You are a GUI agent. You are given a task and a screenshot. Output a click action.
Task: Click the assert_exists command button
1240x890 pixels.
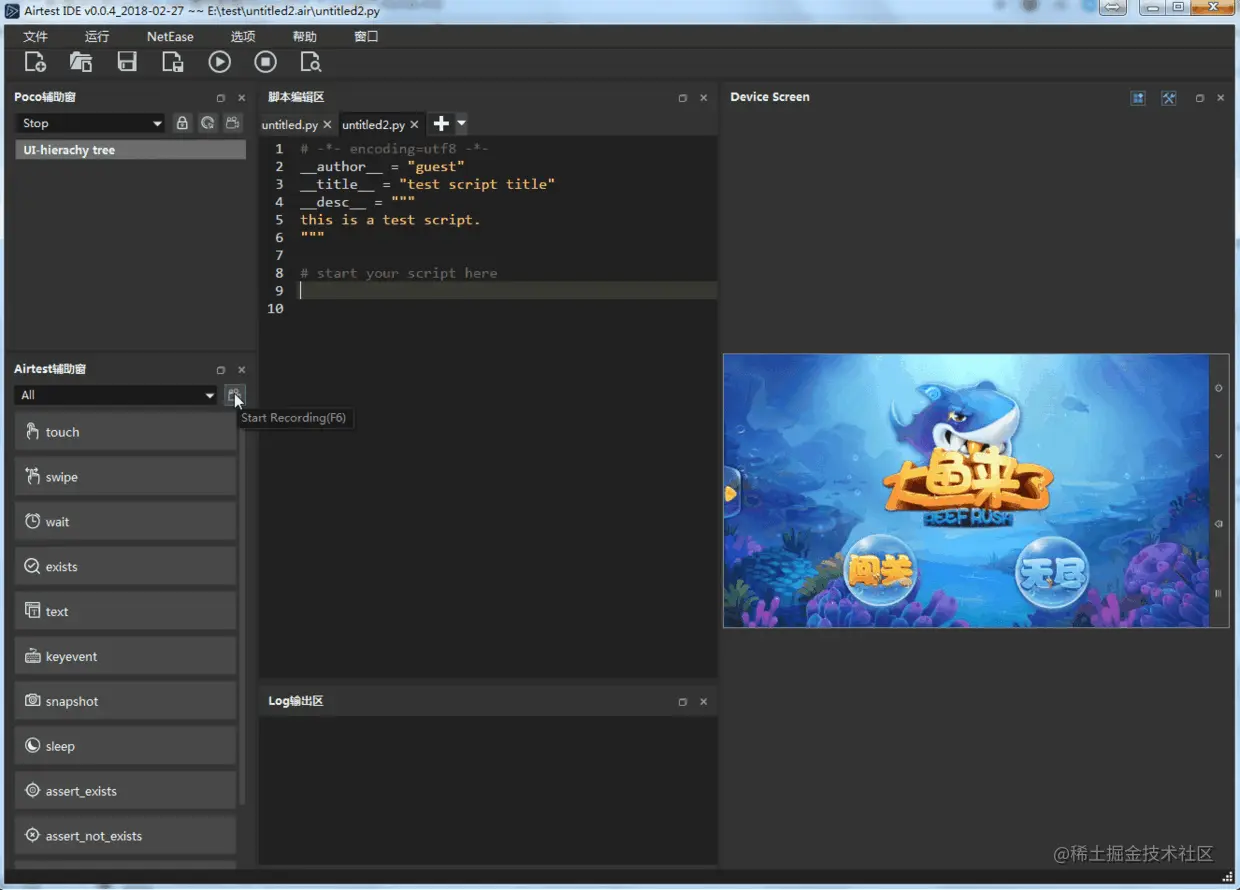click(125, 791)
